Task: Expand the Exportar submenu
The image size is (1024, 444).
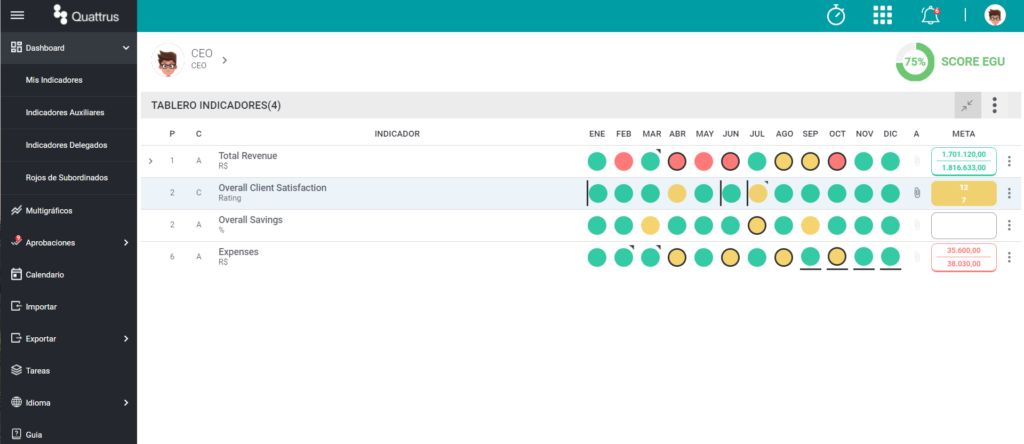Action: click(x=126, y=339)
